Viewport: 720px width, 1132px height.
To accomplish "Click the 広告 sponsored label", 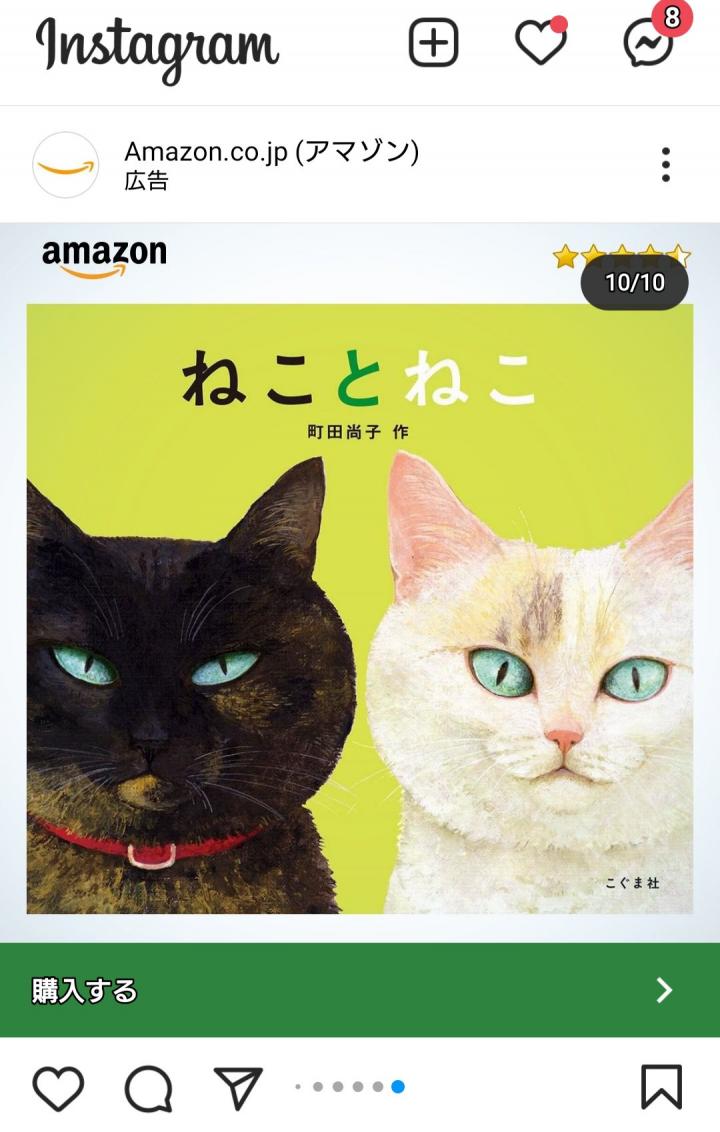I will [x=146, y=180].
